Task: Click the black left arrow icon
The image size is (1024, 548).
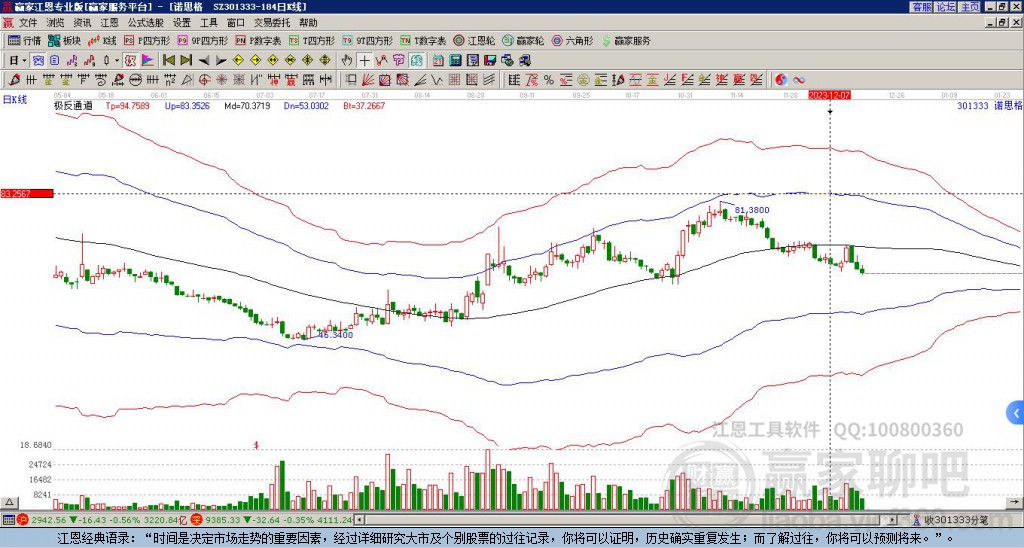Action: (204, 61)
